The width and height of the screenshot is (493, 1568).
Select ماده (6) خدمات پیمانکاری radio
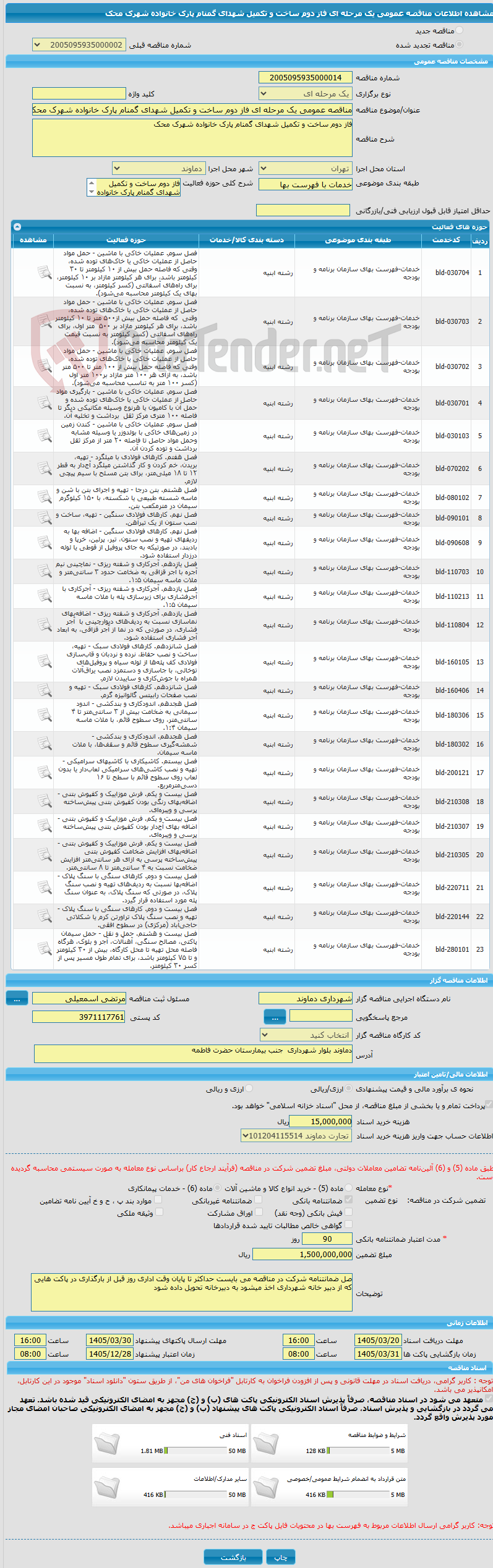(x=218, y=1188)
